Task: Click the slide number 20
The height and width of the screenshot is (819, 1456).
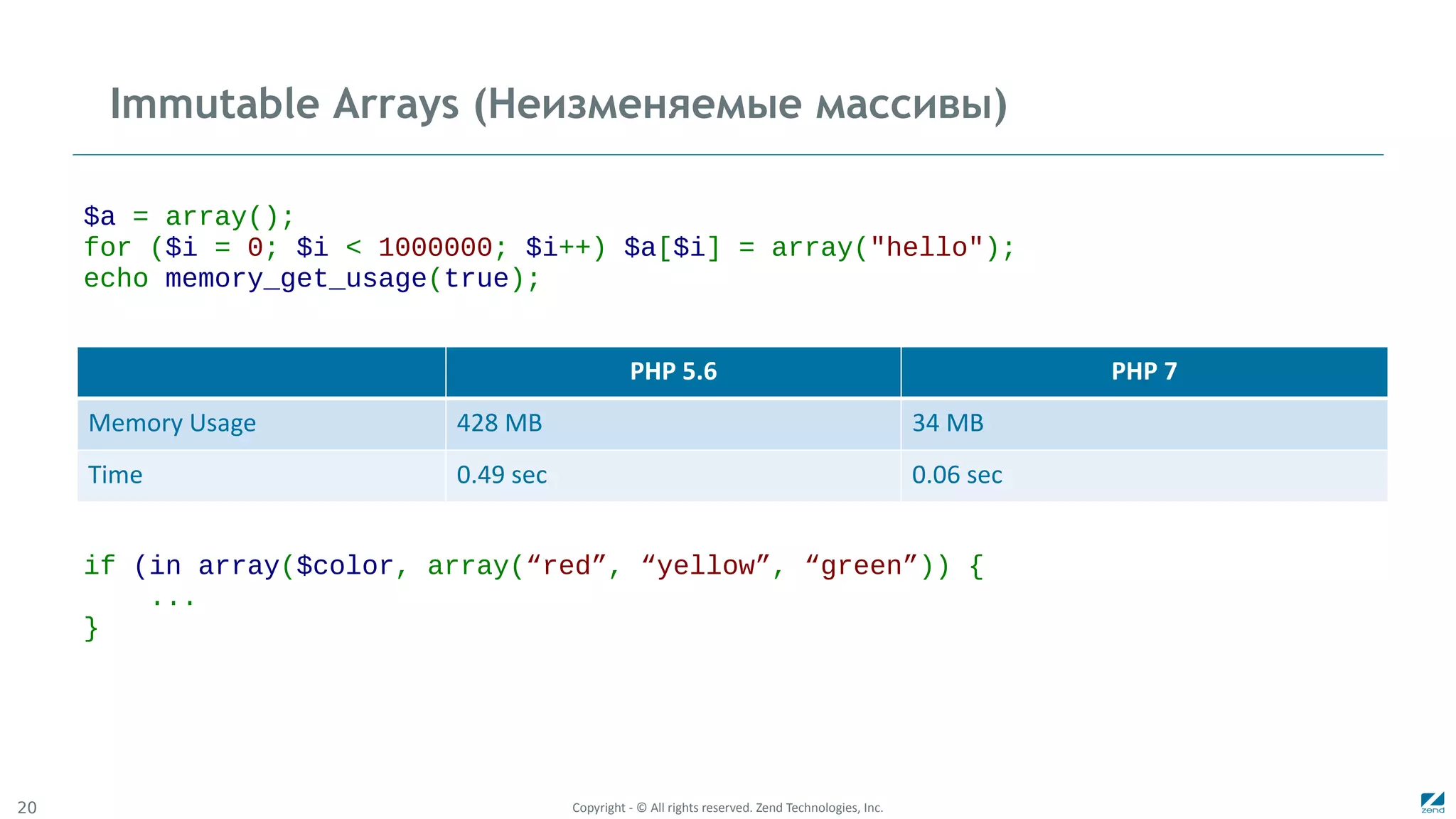Action: point(27,808)
